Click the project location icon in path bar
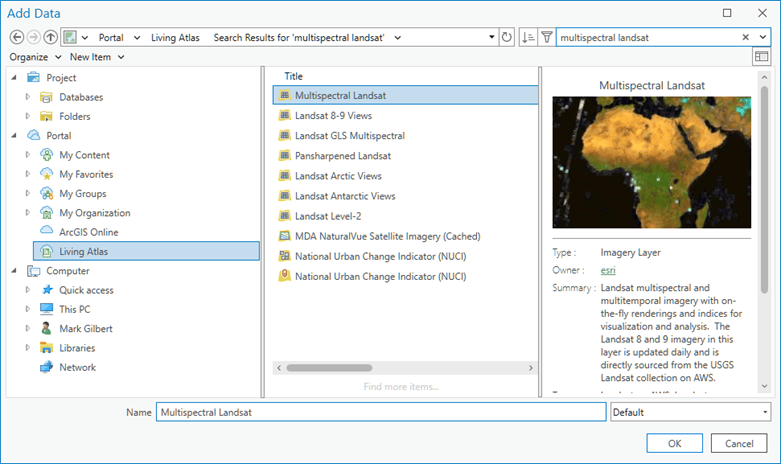This screenshot has height=464, width=781. (x=70, y=37)
